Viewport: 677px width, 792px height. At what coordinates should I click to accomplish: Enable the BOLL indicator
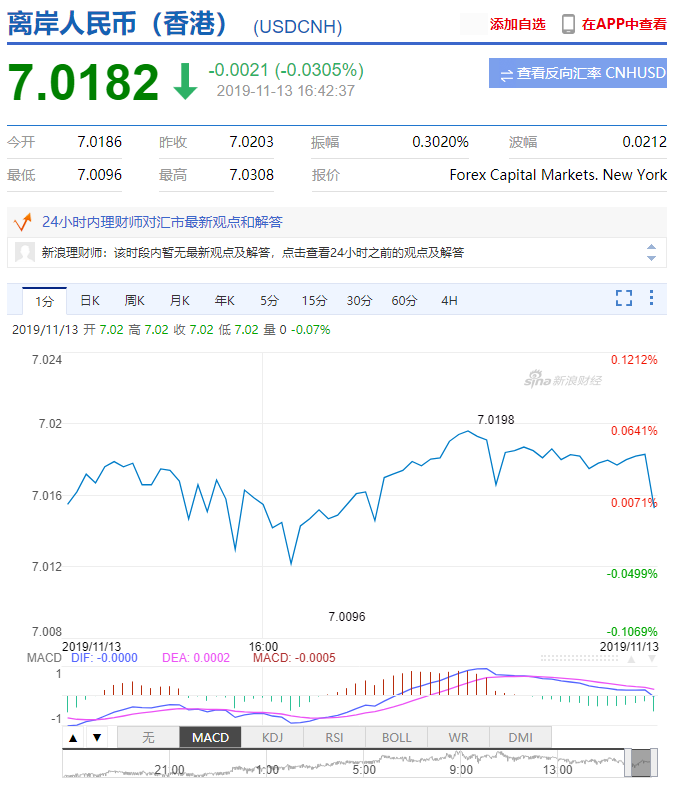click(396, 738)
